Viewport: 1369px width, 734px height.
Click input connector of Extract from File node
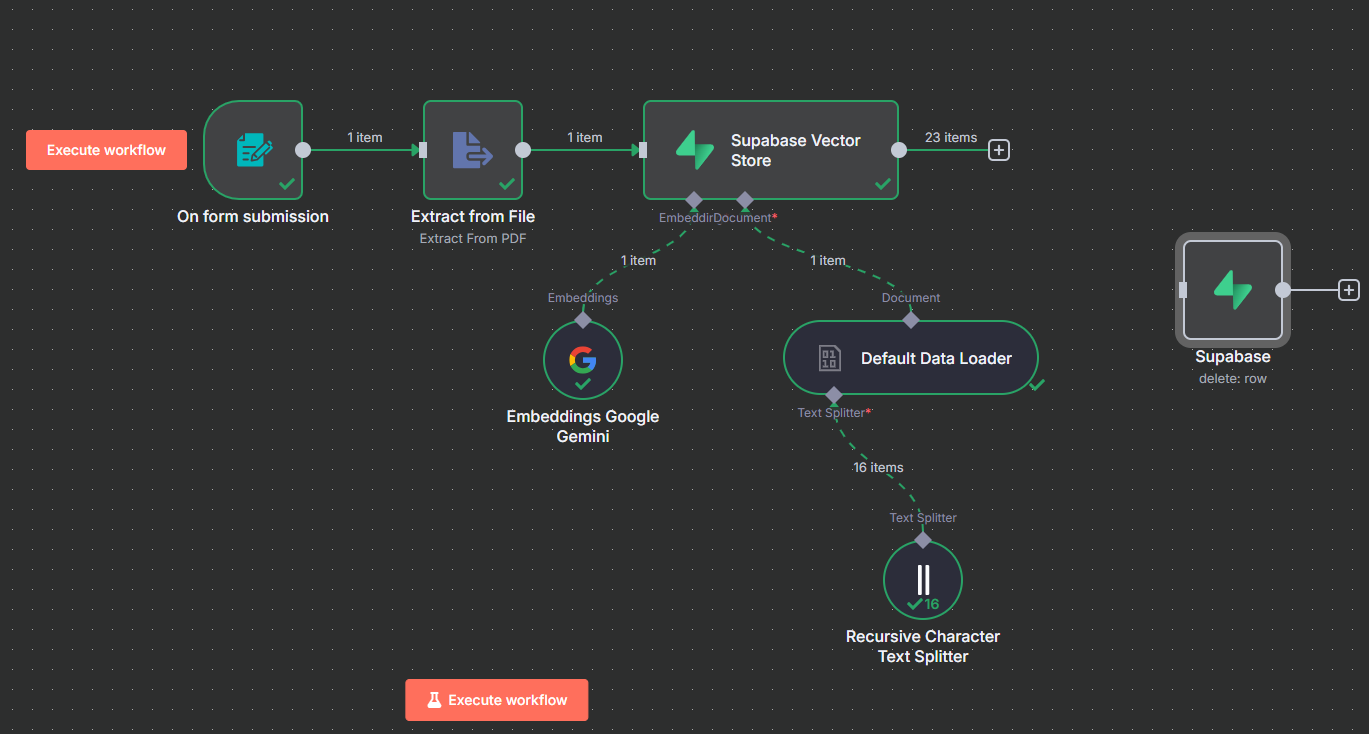coord(423,150)
